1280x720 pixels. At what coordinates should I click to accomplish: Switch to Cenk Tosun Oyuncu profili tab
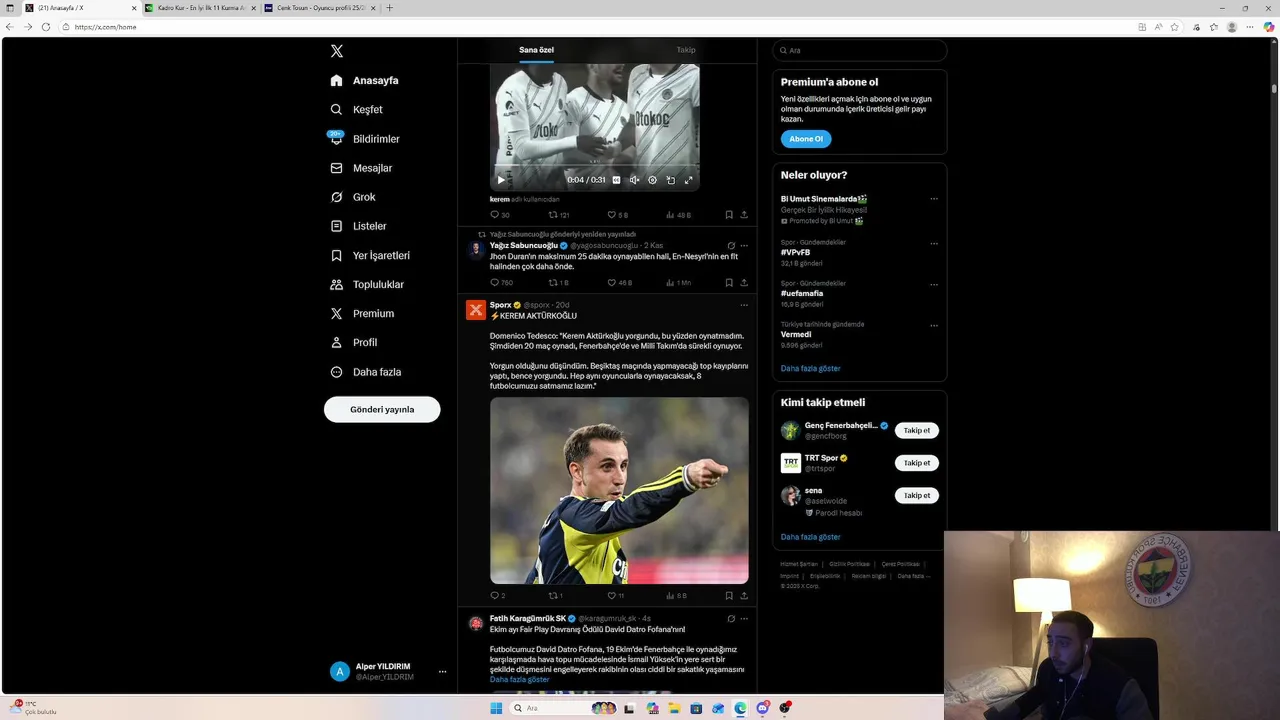[319, 8]
